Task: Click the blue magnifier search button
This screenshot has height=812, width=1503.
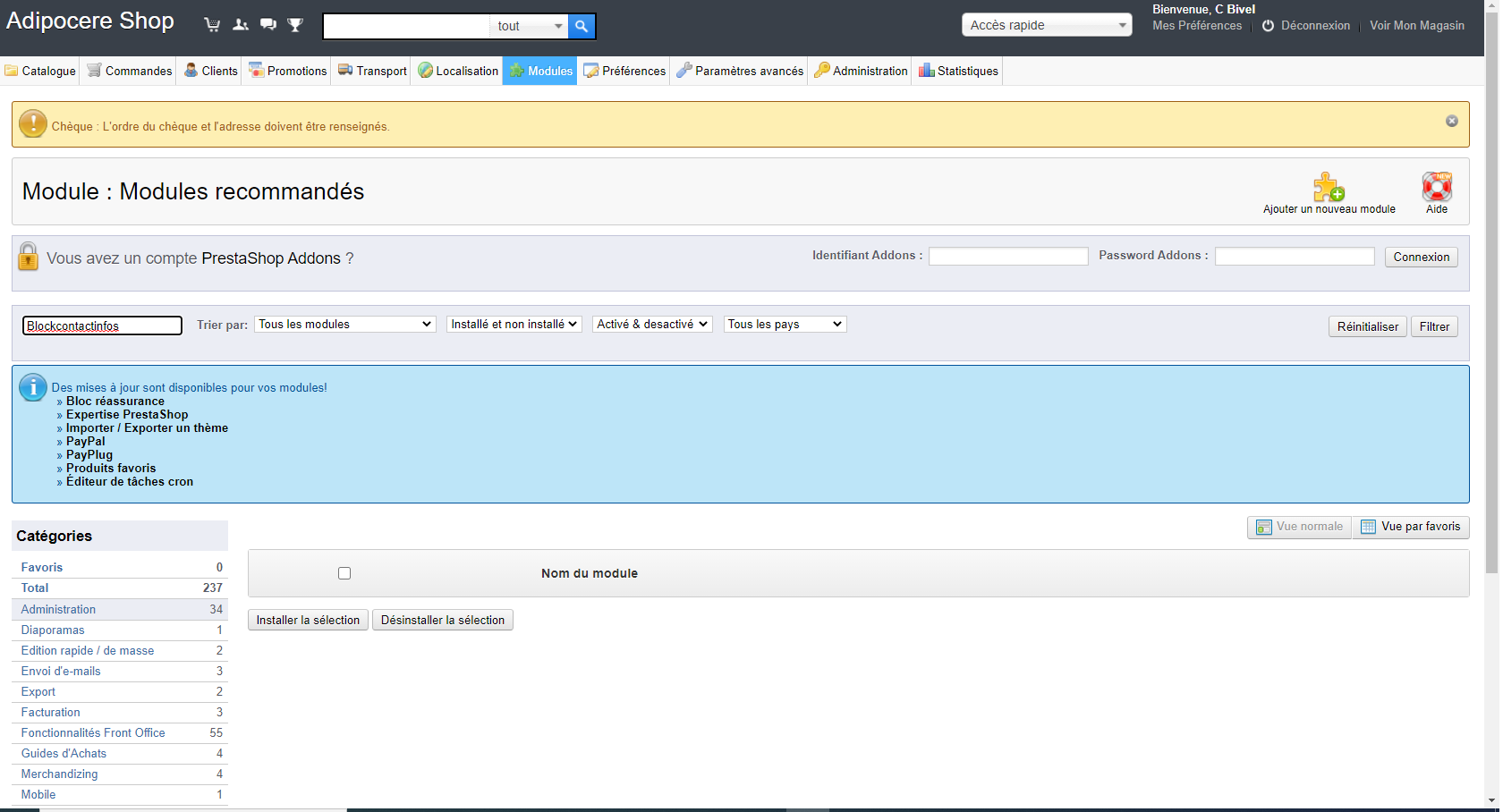Action: click(x=582, y=26)
